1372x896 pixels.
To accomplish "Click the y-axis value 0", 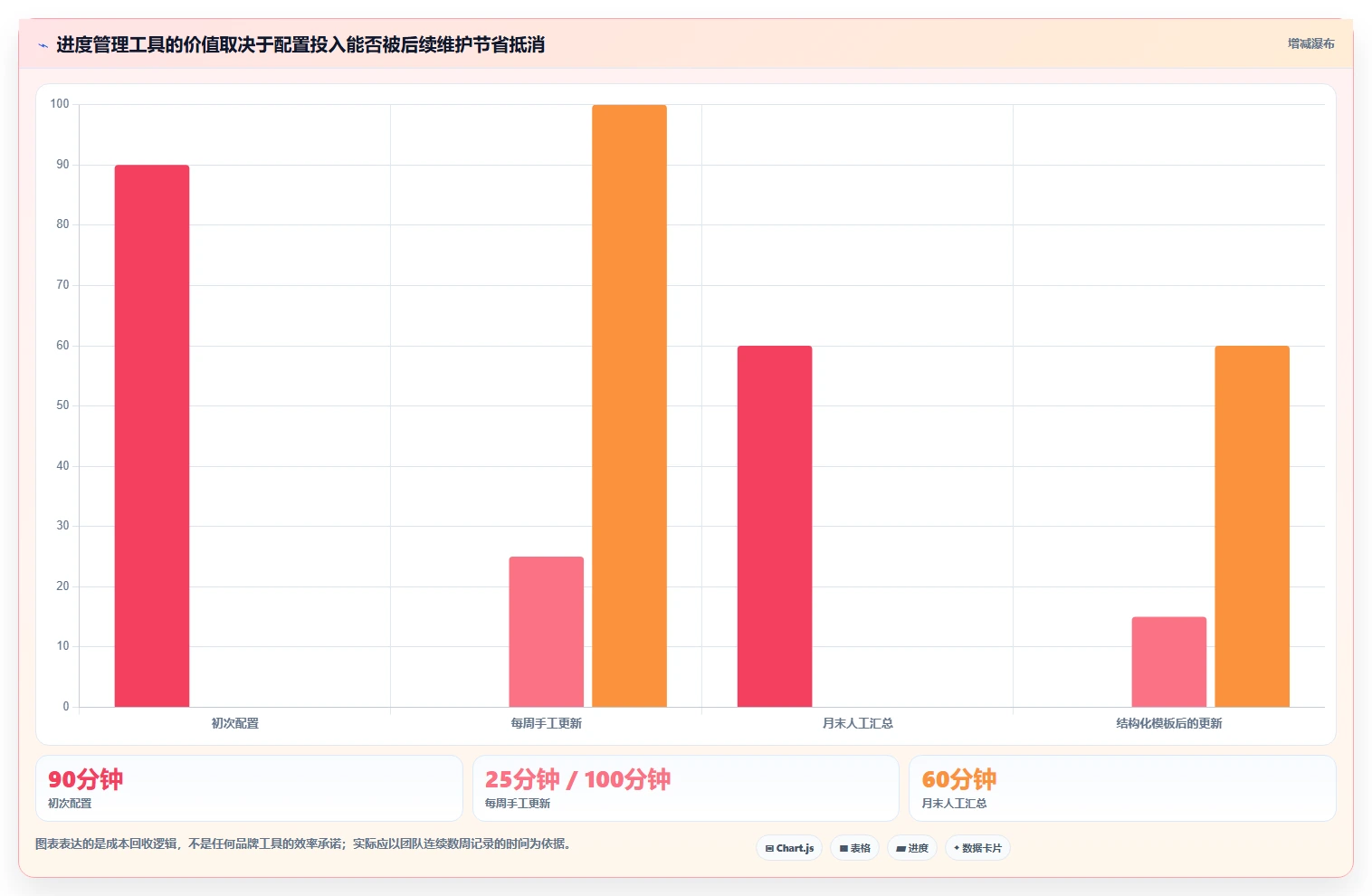I will 66,707.
